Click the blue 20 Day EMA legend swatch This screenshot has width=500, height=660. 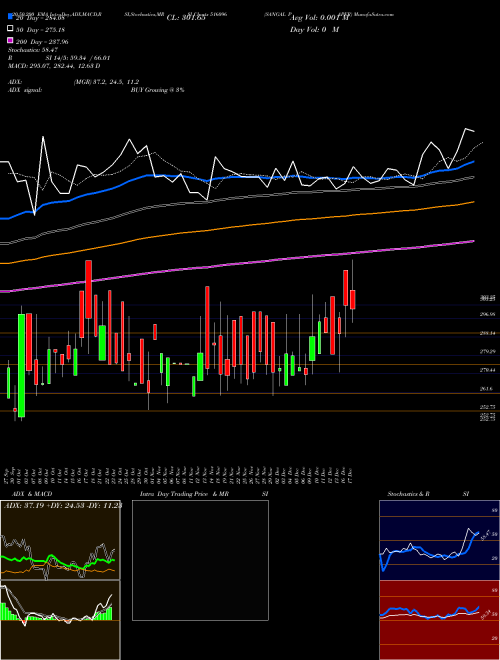tap(11, 17)
